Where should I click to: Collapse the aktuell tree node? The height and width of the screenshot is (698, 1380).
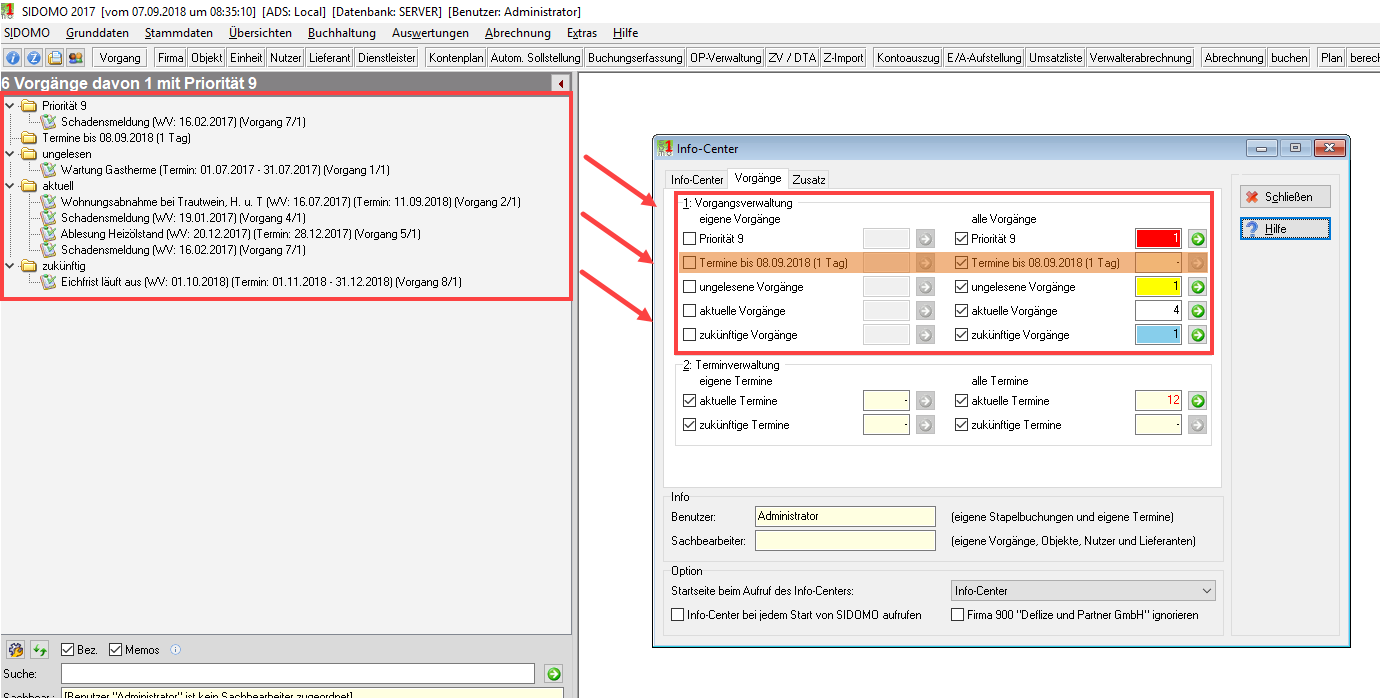click(9, 186)
